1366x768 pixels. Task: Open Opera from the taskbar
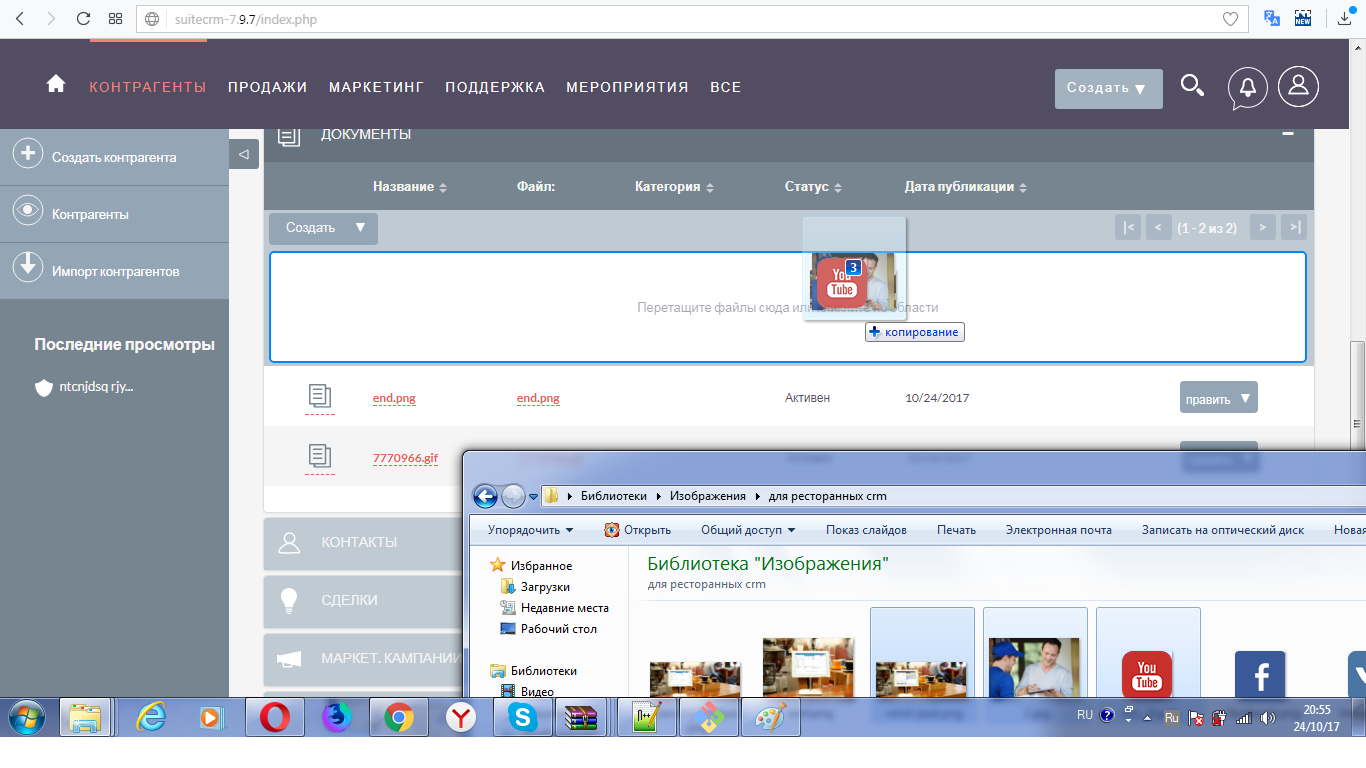pyautogui.click(x=275, y=718)
